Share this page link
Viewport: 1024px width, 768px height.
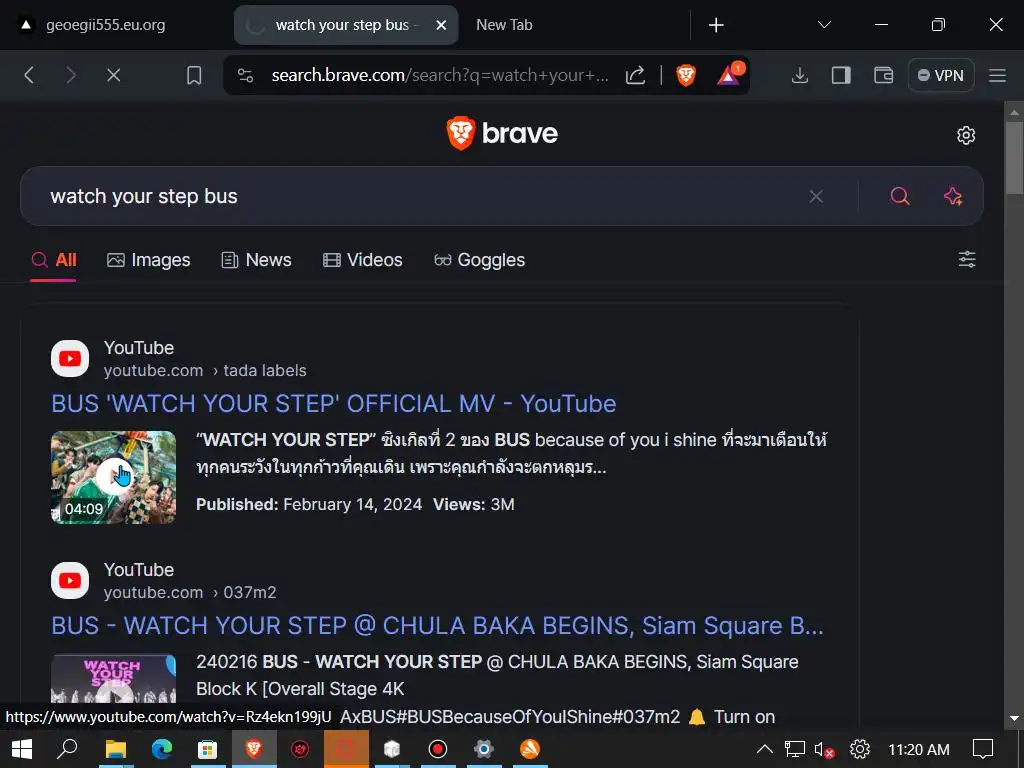tap(635, 76)
